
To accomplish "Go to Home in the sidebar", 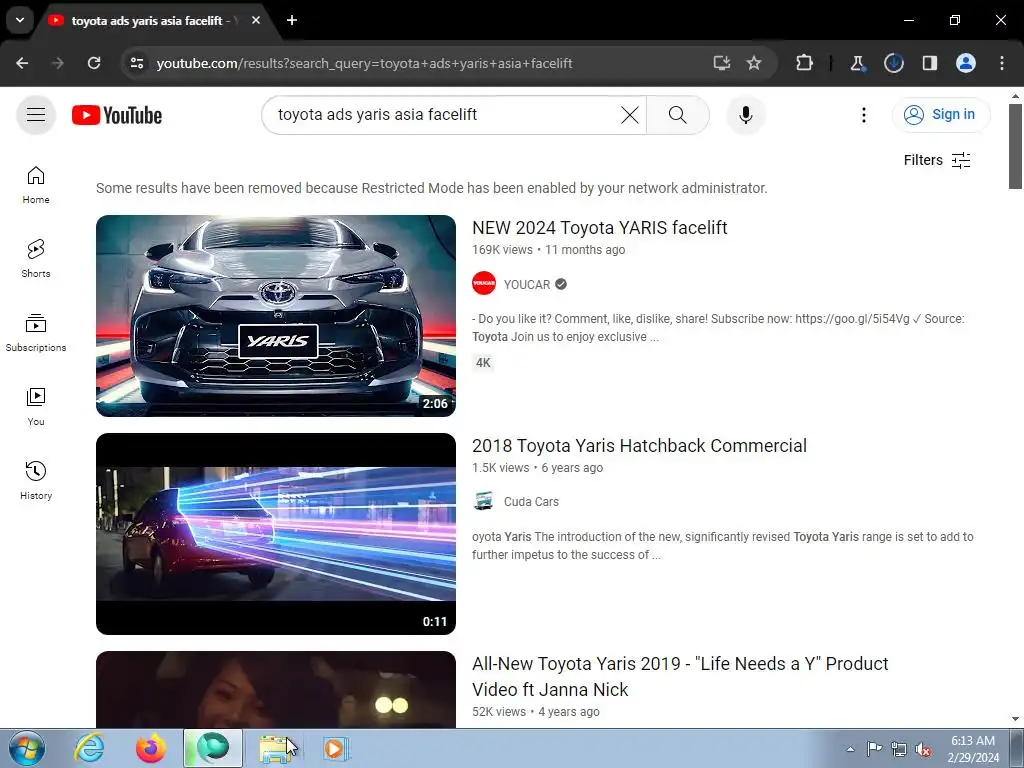I will [36, 185].
